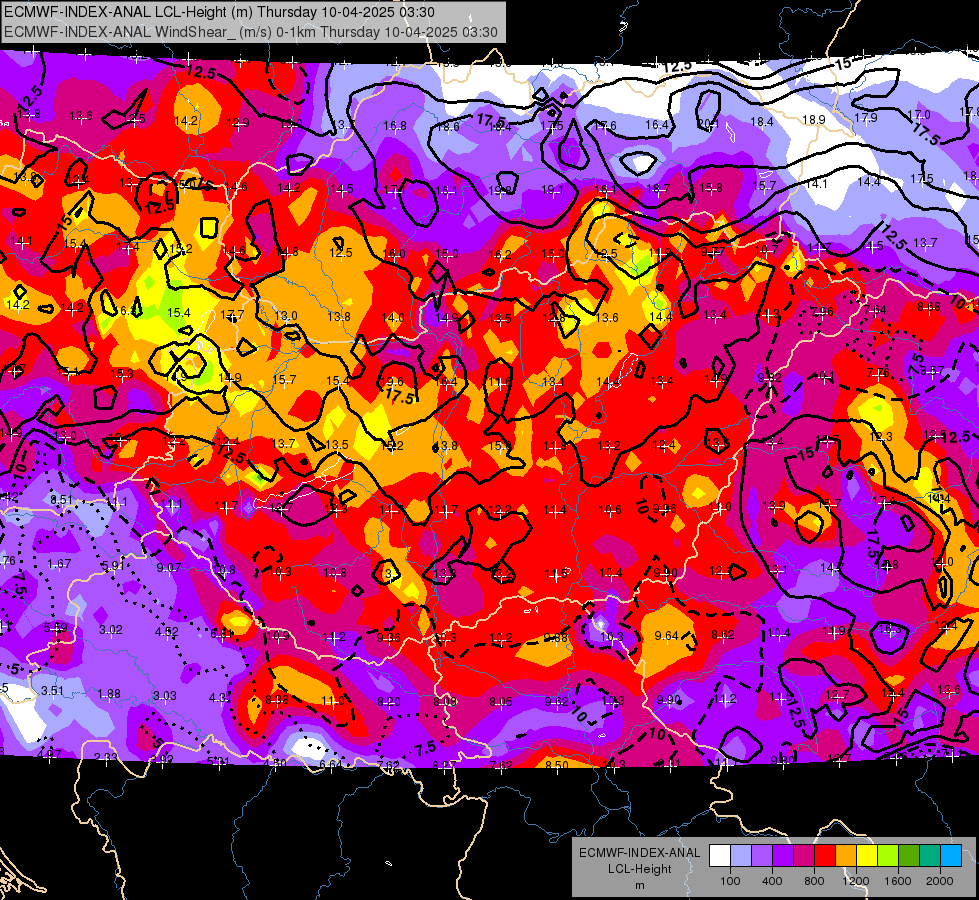979x900 pixels.
Task: Click the wind shear value '6.64'
Action: pyautogui.click(x=331, y=764)
